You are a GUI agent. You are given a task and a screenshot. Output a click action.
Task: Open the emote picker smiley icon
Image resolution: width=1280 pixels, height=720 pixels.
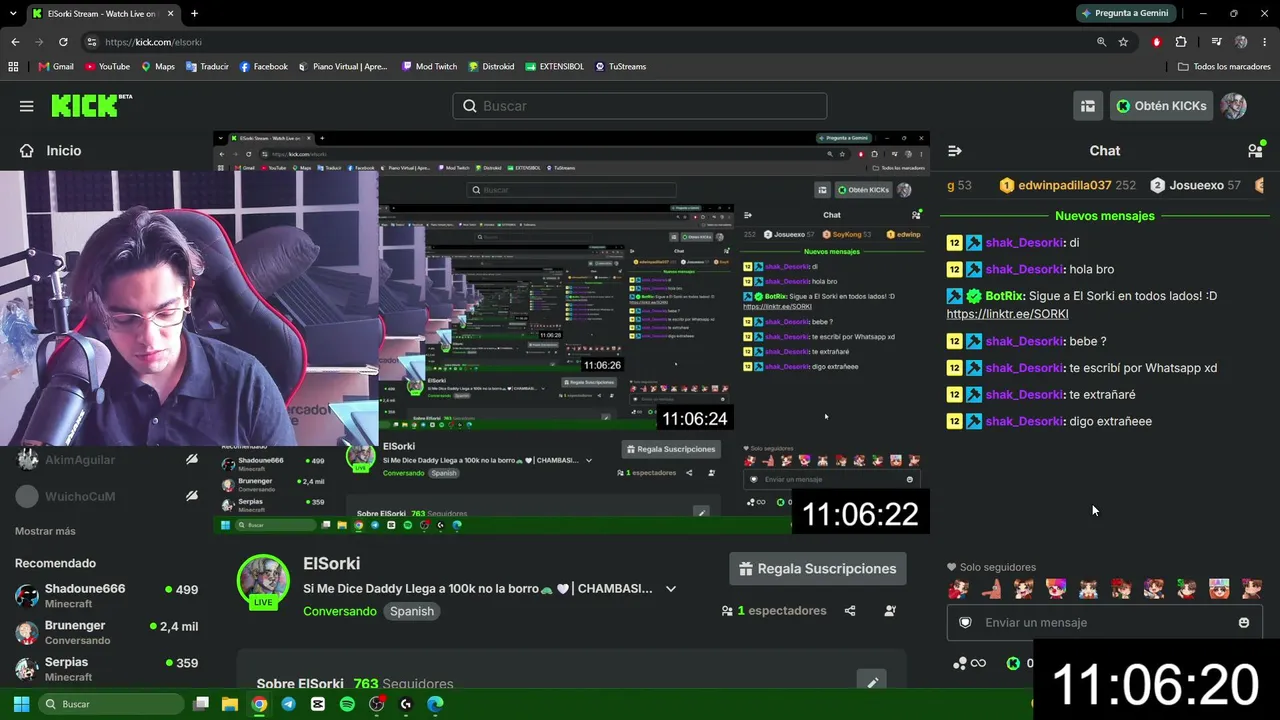(x=1244, y=622)
